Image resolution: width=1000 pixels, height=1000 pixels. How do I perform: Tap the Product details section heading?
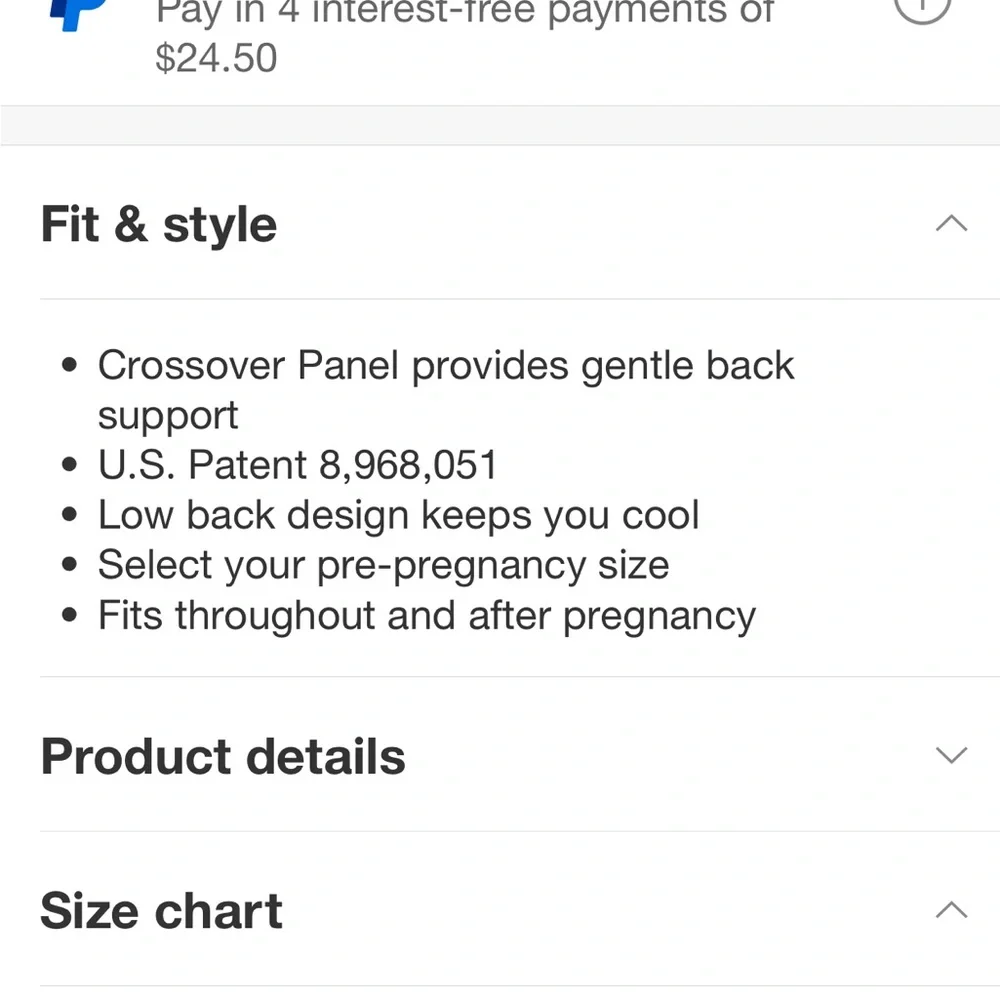[x=223, y=756]
